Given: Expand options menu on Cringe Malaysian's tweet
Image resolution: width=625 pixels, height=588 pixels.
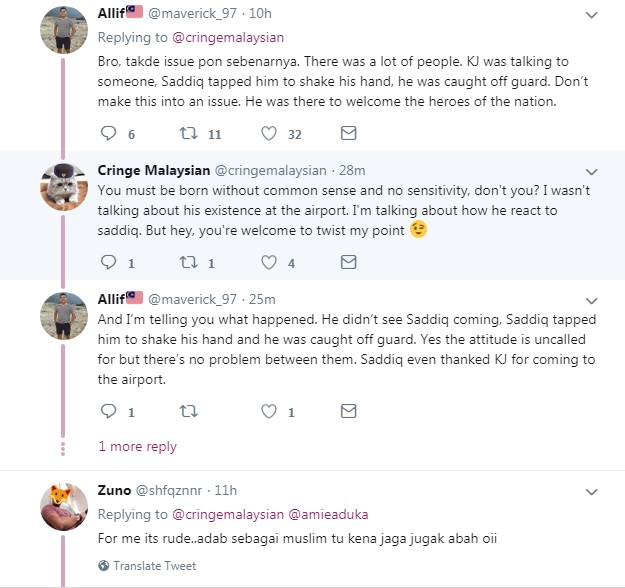Looking at the screenshot, I should pyautogui.click(x=591, y=171).
